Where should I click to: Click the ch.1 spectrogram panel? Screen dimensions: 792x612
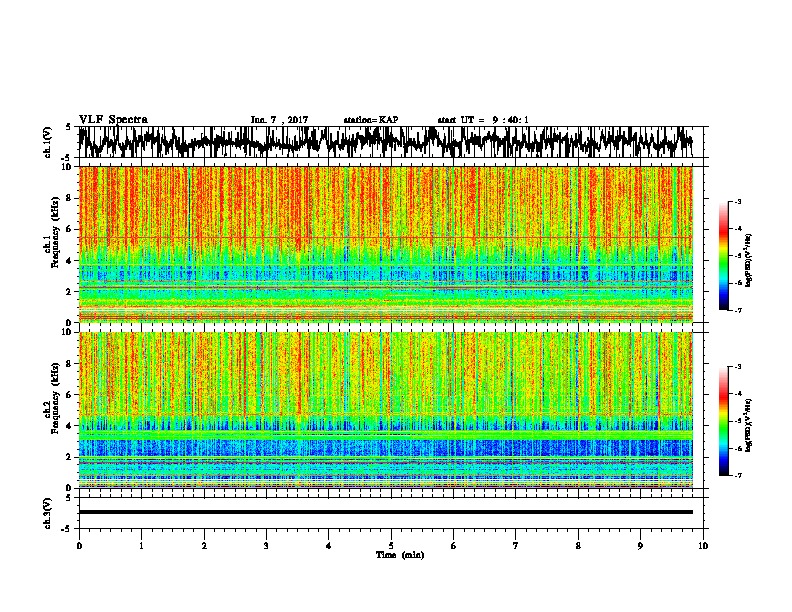pos(386,244)
